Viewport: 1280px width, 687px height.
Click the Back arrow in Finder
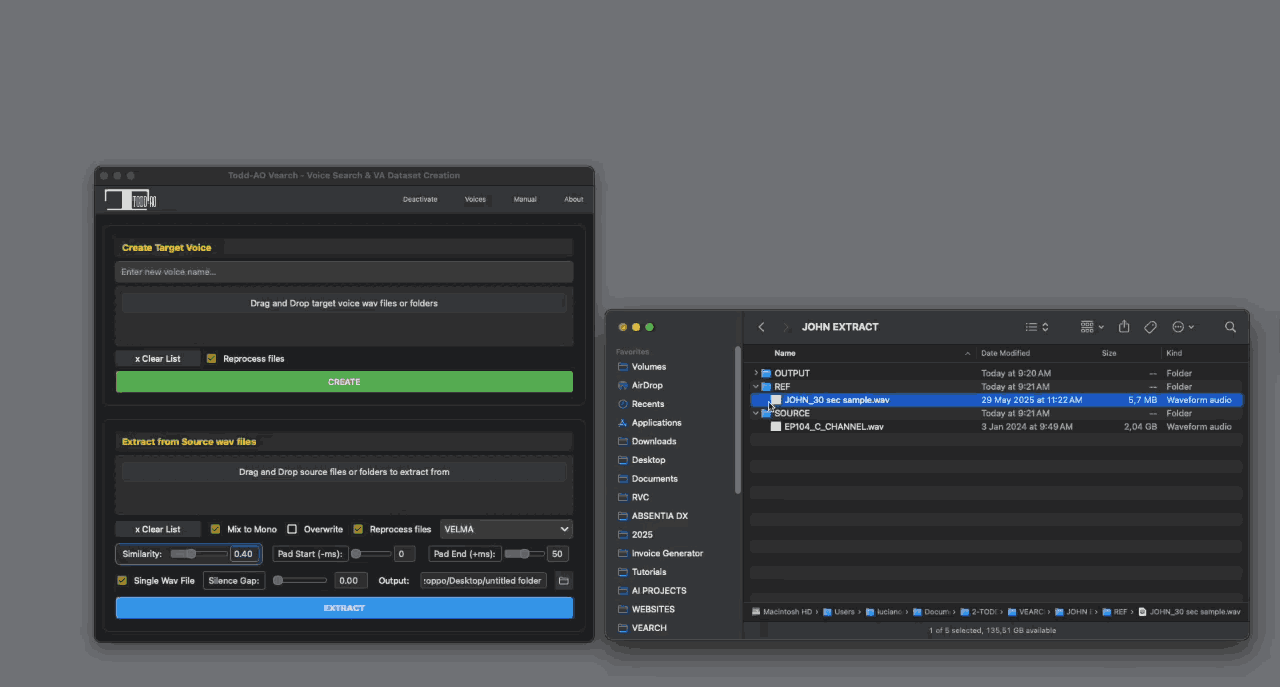click(x=761, y=326)
